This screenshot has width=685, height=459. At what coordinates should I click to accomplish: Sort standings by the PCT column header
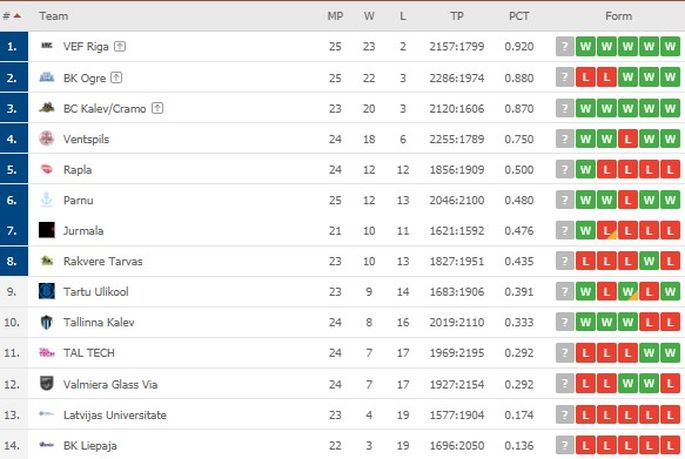(519, 16)
